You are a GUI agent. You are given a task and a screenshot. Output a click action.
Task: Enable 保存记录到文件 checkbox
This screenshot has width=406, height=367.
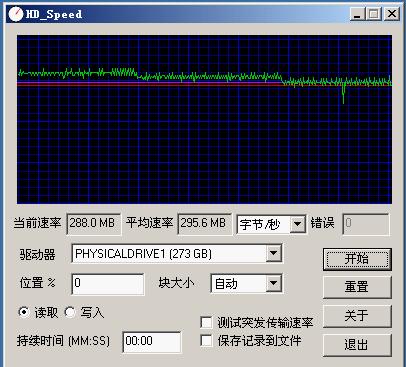[206, 341]
